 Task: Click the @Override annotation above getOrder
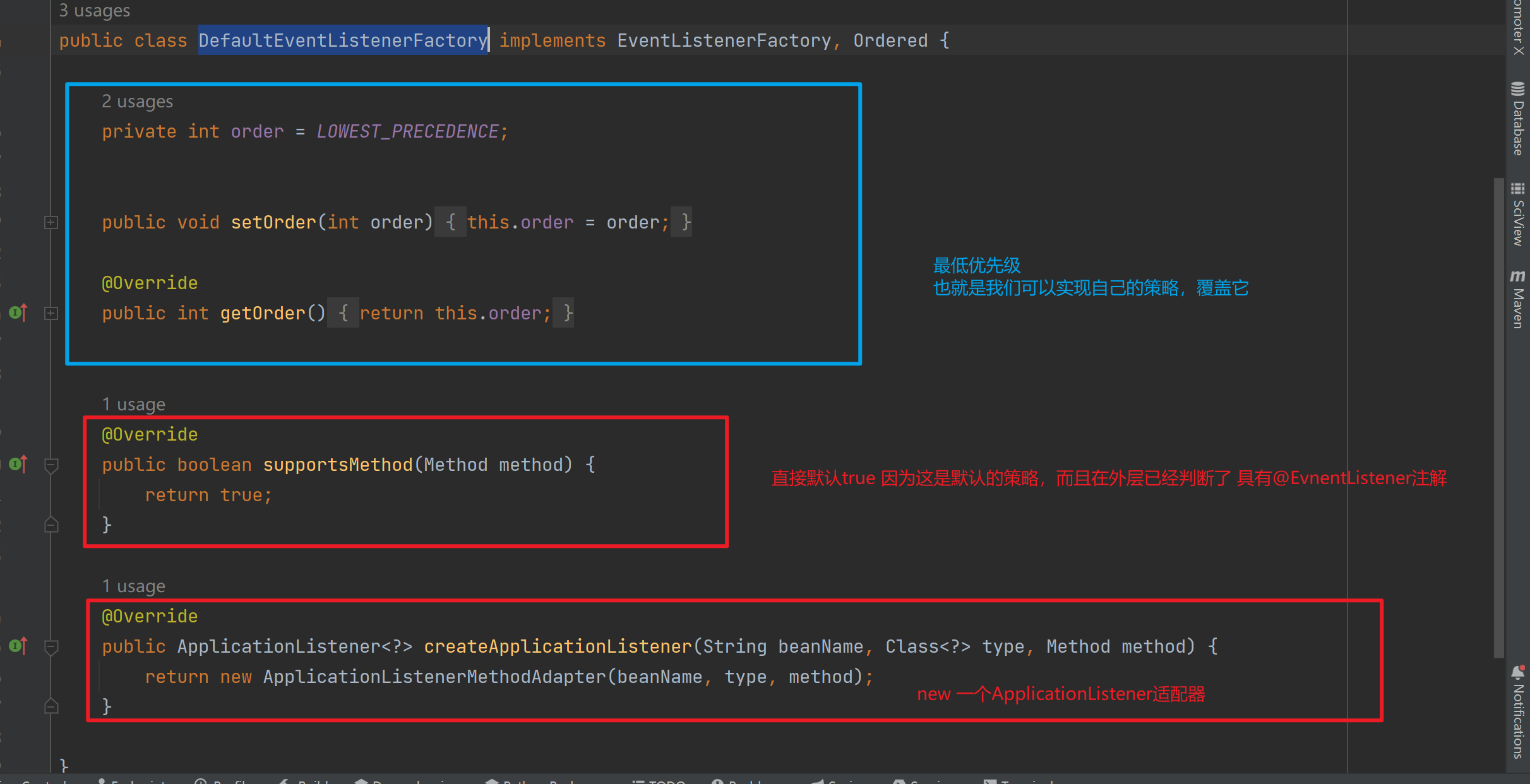click(x=150, y=283)
